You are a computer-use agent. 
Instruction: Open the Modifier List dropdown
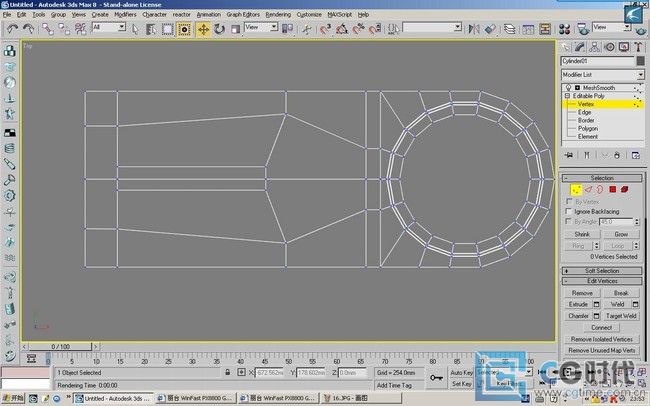pos(602,75)
